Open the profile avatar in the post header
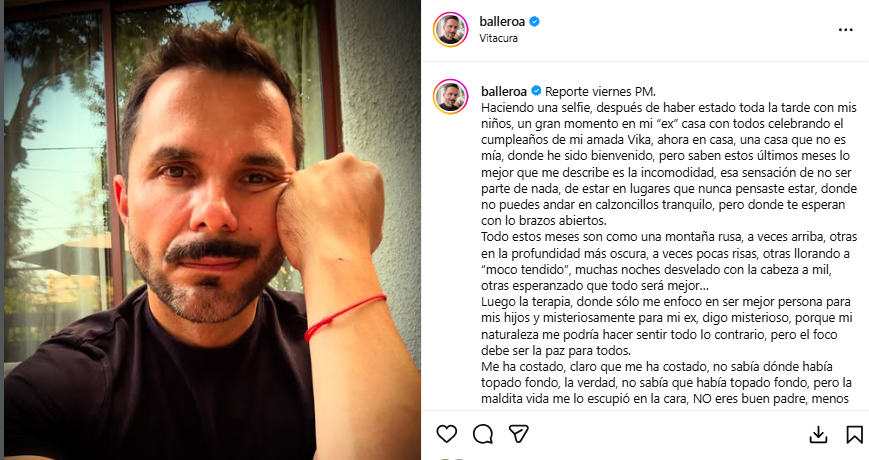Viewport: 869px width, 460px height. pyautogui.click(x=451, y=29)
